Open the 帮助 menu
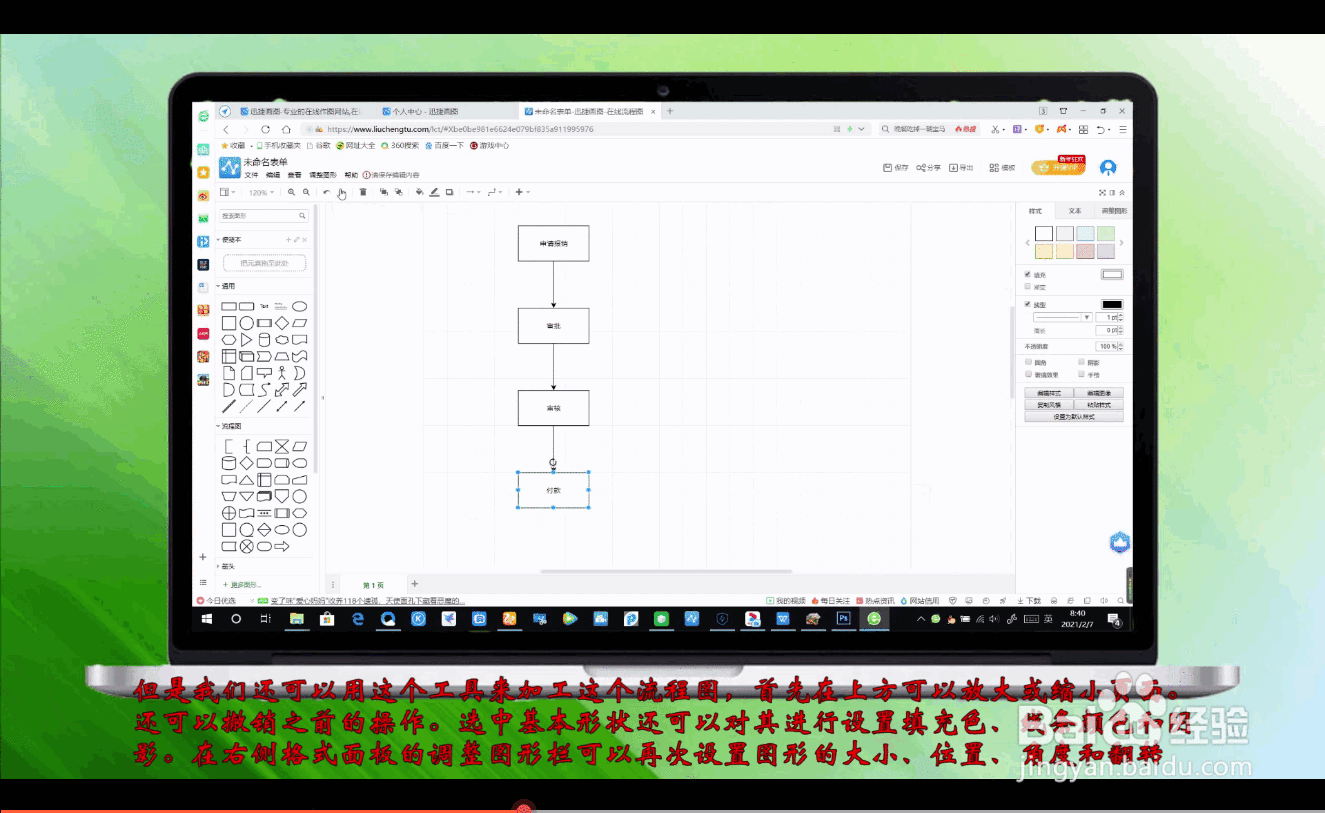This screenshot has height=813, width=1325. (351, 175)
